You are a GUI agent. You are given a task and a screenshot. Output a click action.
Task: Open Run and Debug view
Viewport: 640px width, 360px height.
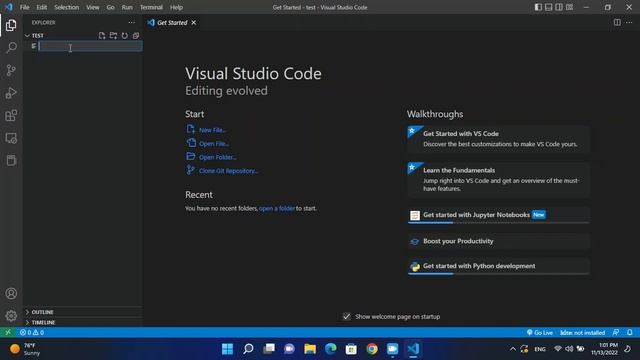pyautogui.click(x=11, y=93)
